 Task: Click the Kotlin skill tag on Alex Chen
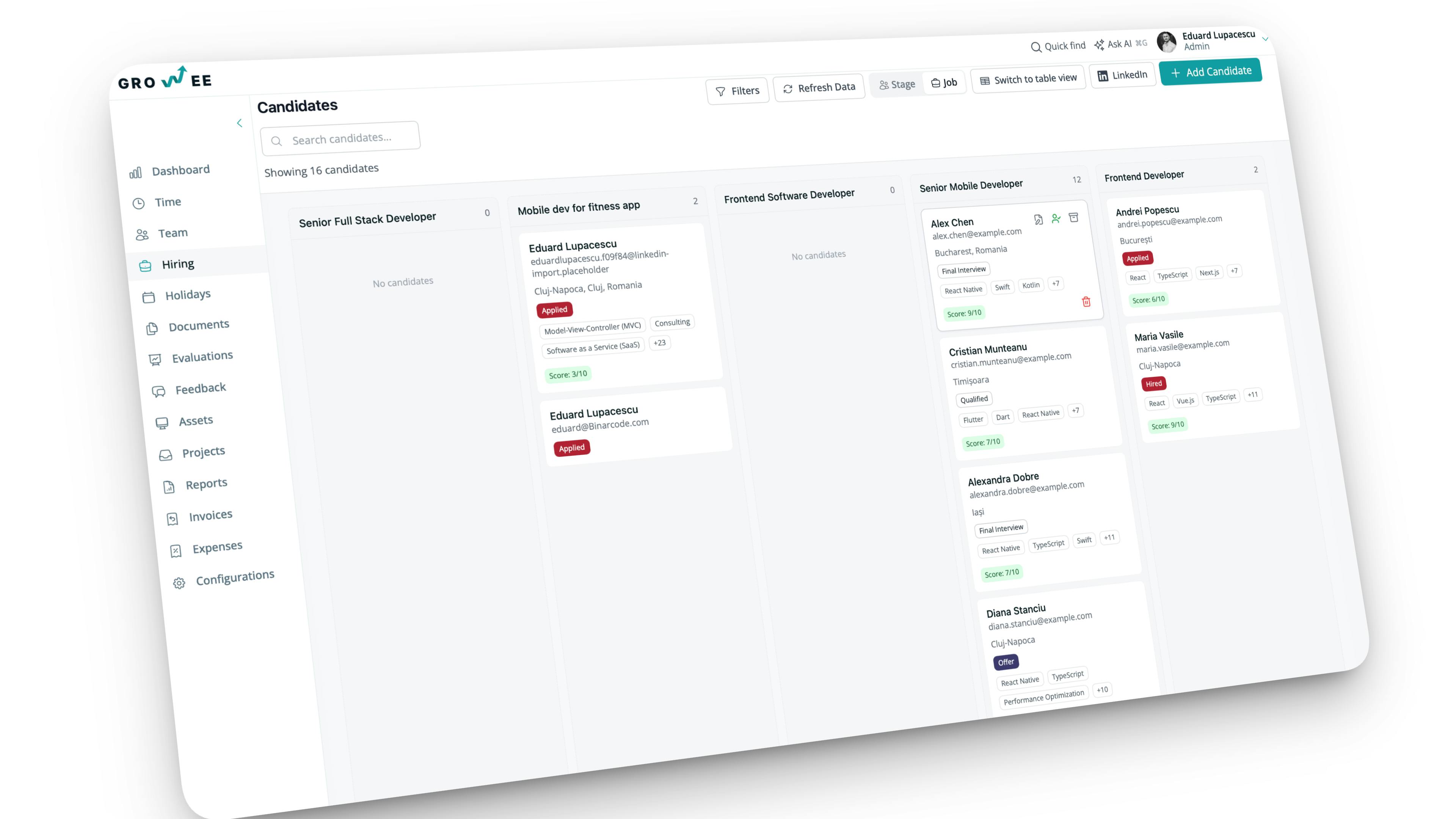pyautogui.click(x=1031, y=286)
